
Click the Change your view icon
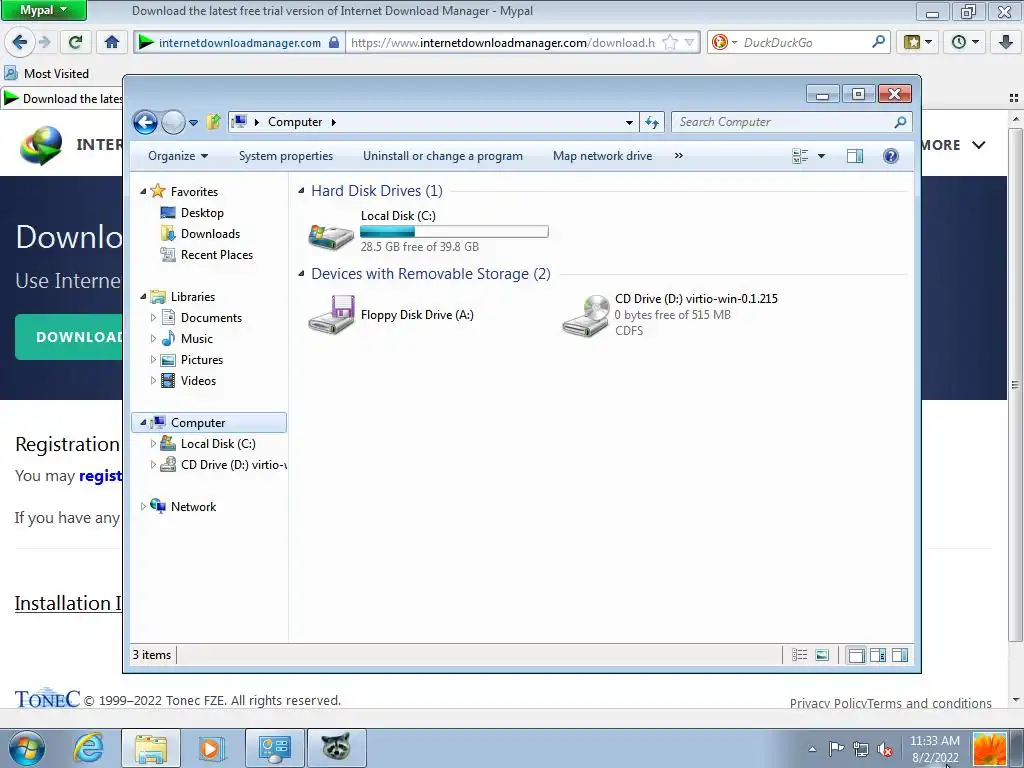[x=800, y=156]
